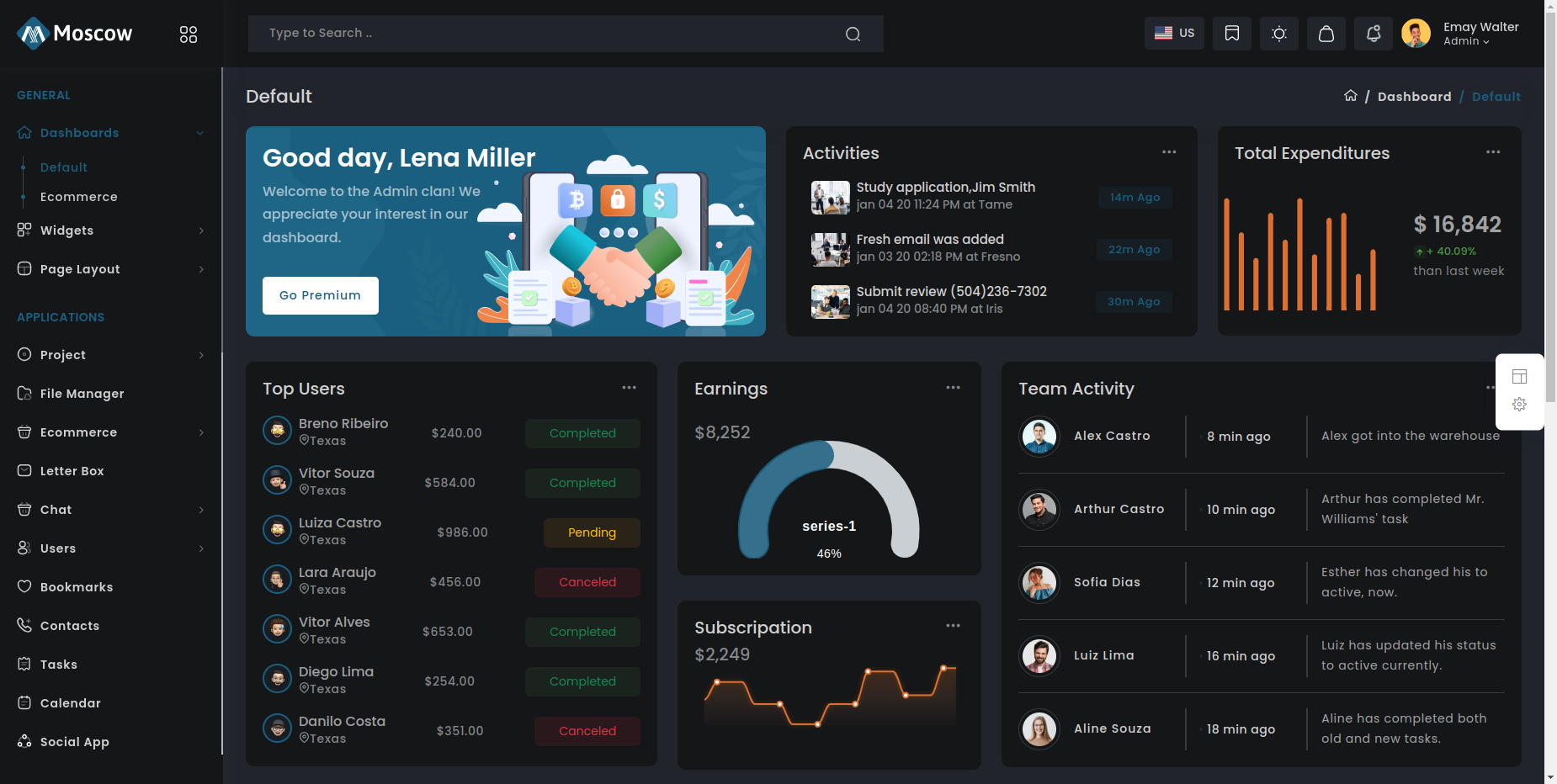The height and width of the screenshot is (784, 1557).
Task: Click the search magnifier icon
Action: 853,34
